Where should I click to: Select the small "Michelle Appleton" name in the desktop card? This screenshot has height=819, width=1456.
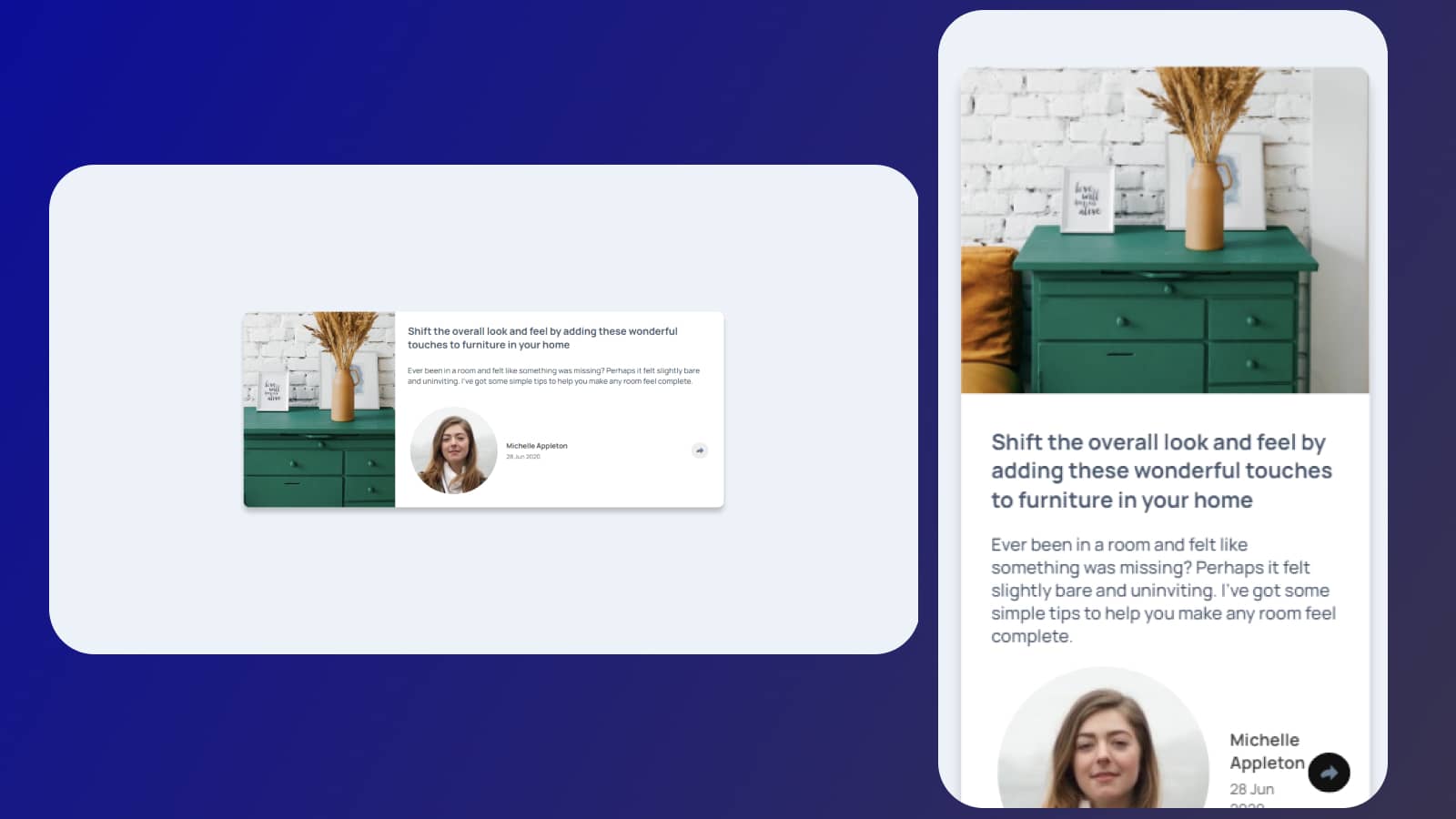tap(536, 446)
